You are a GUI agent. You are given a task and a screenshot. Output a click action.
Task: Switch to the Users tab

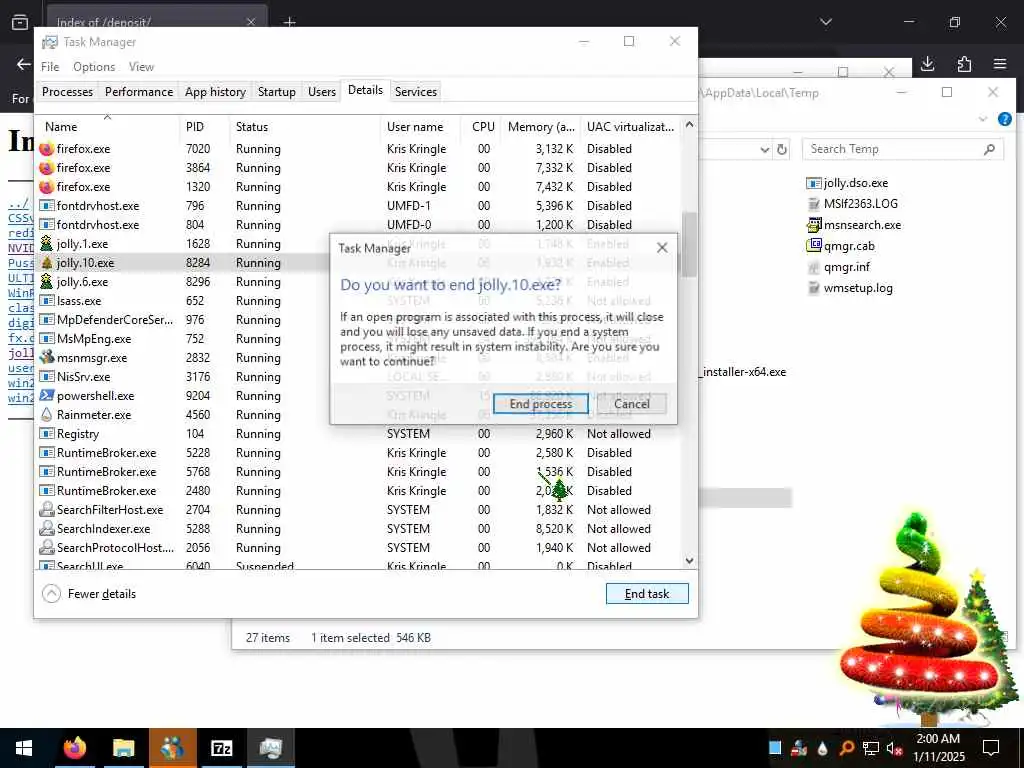click(322, 91)
